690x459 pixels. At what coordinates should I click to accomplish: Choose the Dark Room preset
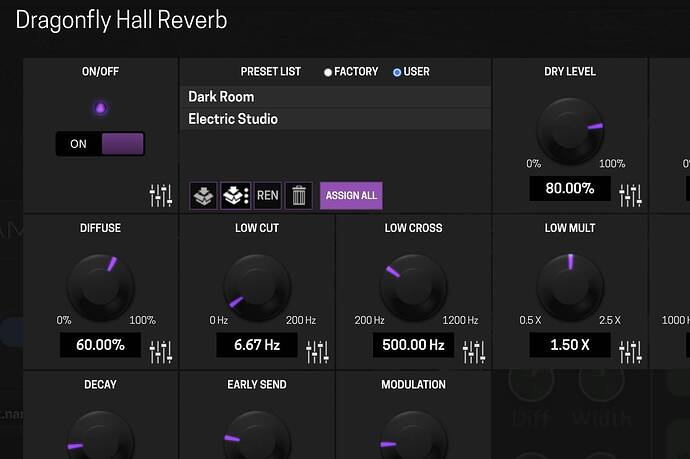(x=335, y=97)
